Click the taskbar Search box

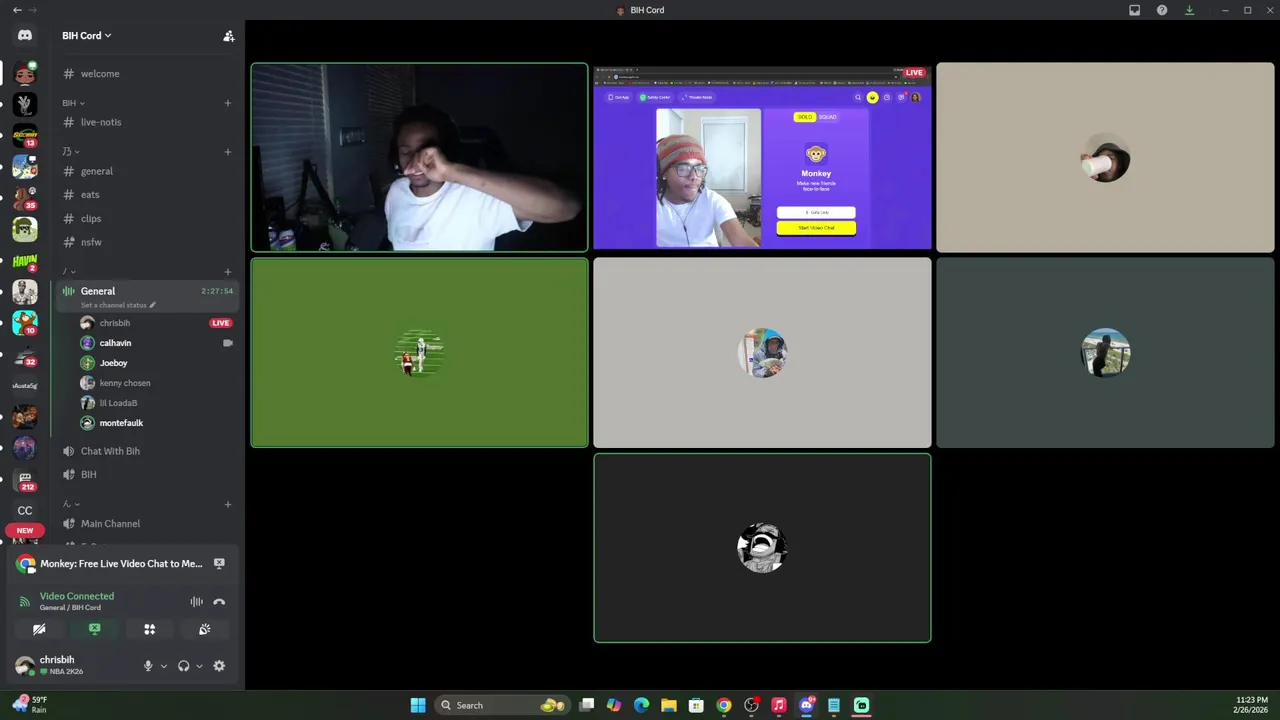[504, 705]
